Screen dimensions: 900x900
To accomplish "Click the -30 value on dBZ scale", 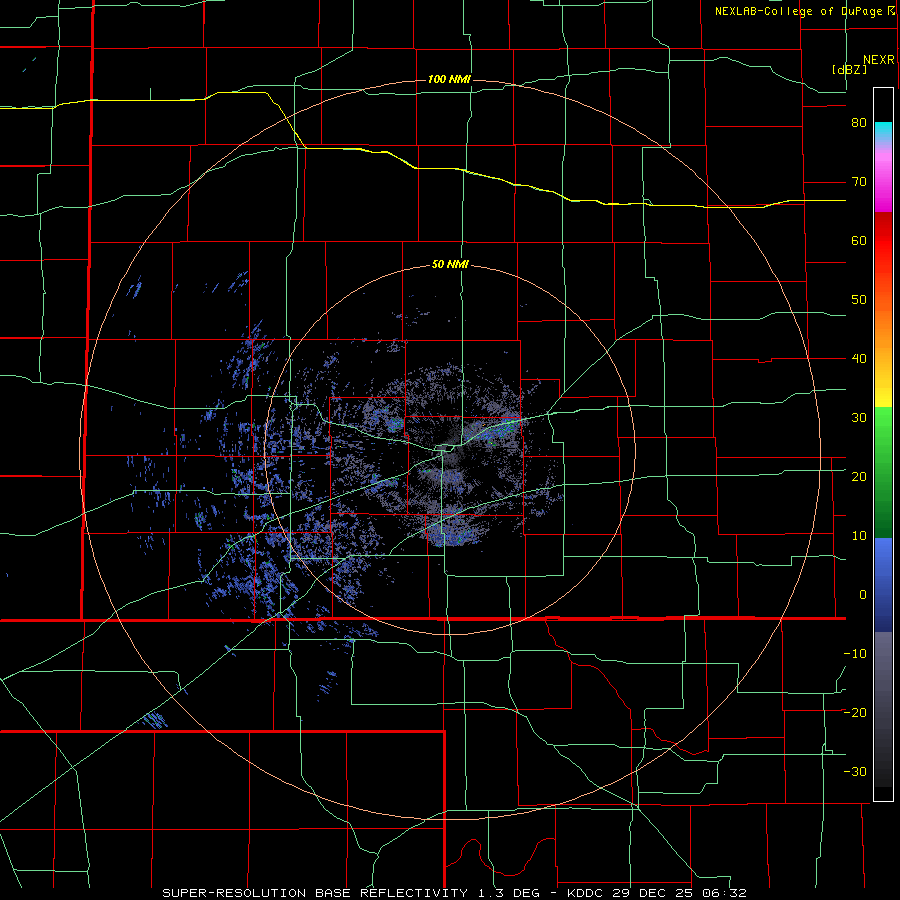I will 855,771.
